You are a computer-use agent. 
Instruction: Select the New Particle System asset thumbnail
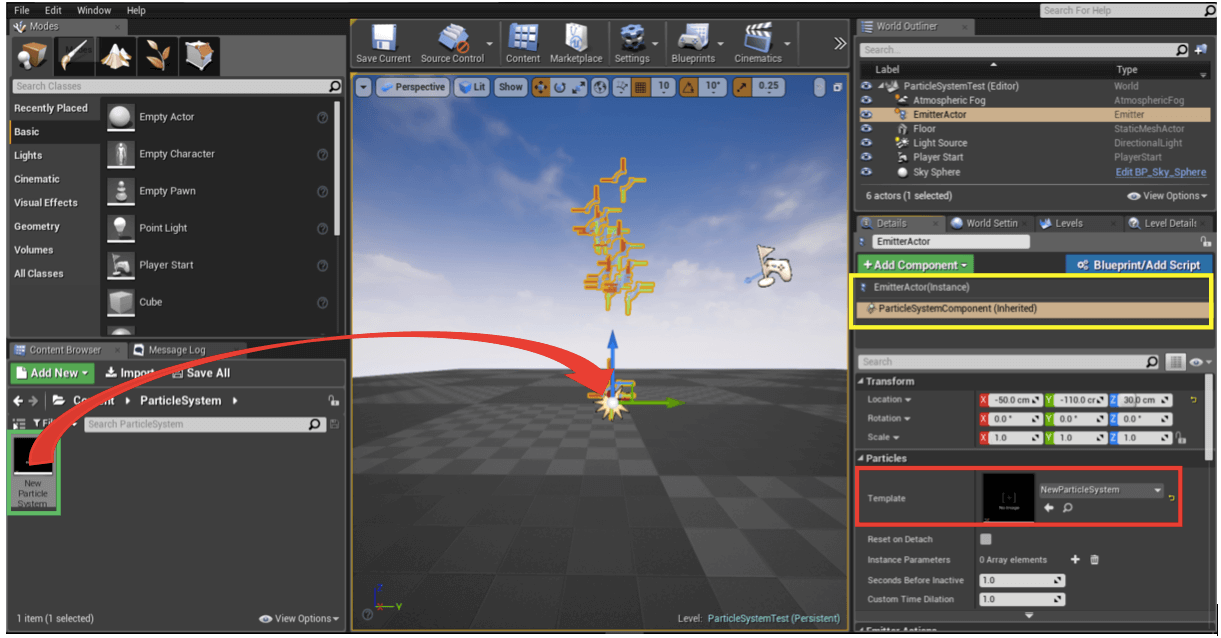pos(33,470)
